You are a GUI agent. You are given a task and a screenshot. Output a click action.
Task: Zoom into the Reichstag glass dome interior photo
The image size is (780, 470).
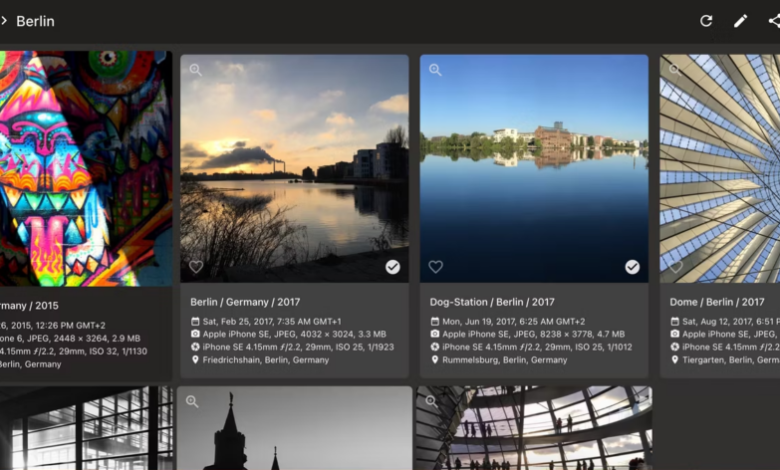coord(431,401)
